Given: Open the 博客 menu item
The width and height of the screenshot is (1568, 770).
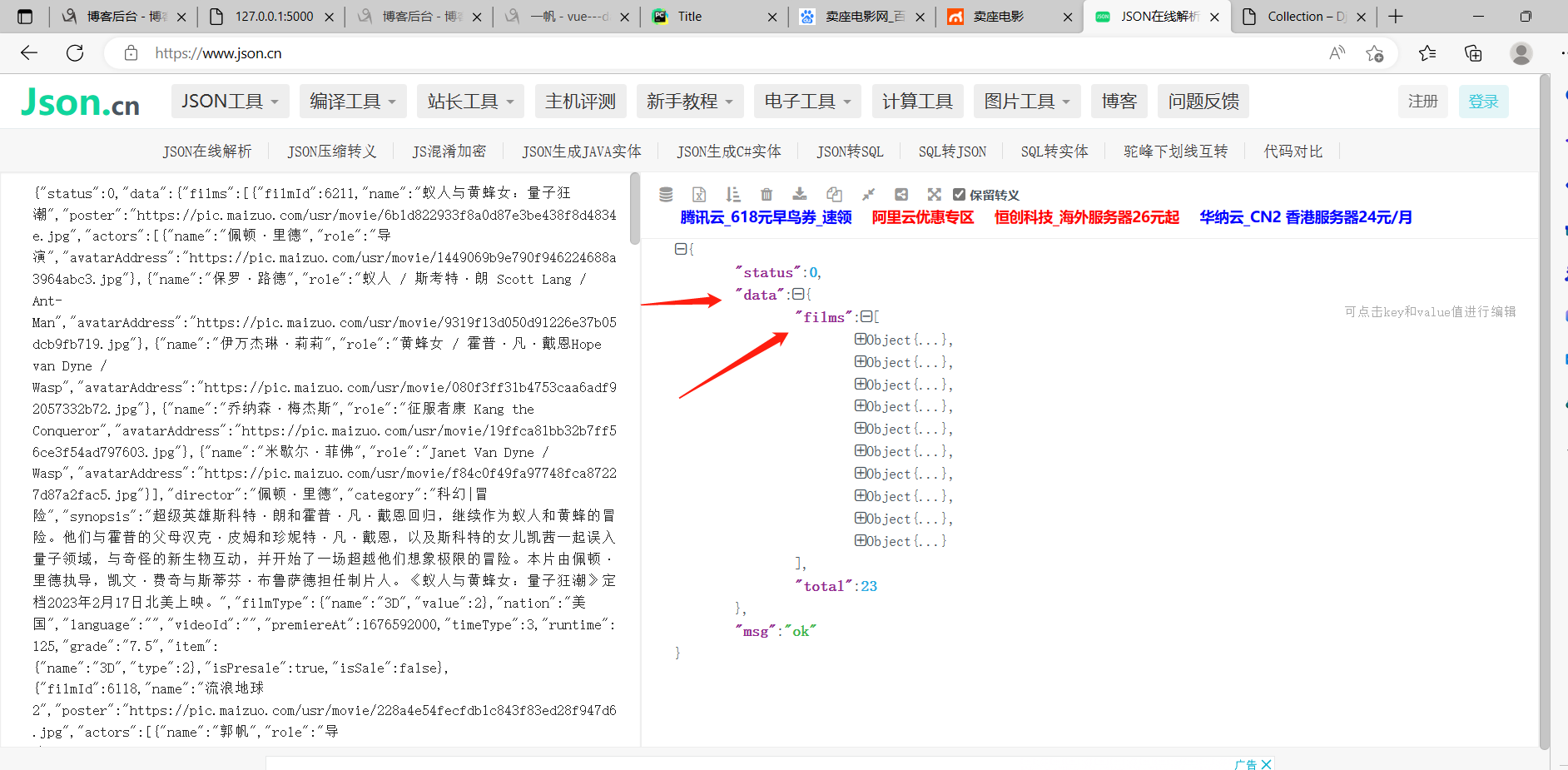Looking at the screenshot, I should 1119,102.
